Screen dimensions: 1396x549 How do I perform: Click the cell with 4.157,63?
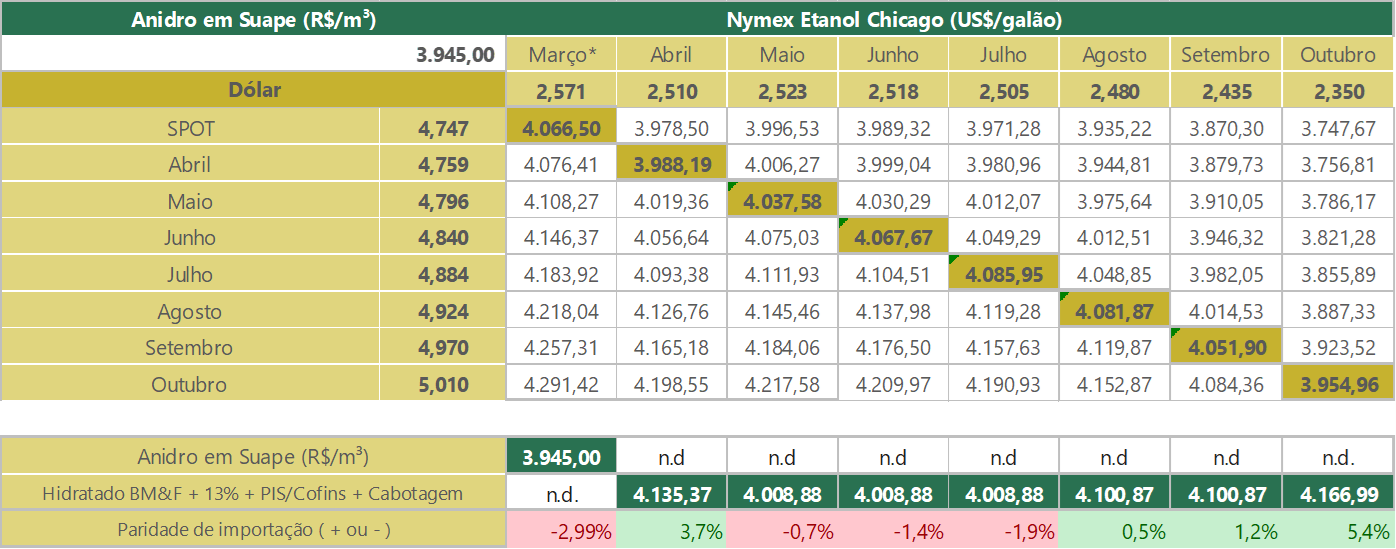coord(1004,348)
